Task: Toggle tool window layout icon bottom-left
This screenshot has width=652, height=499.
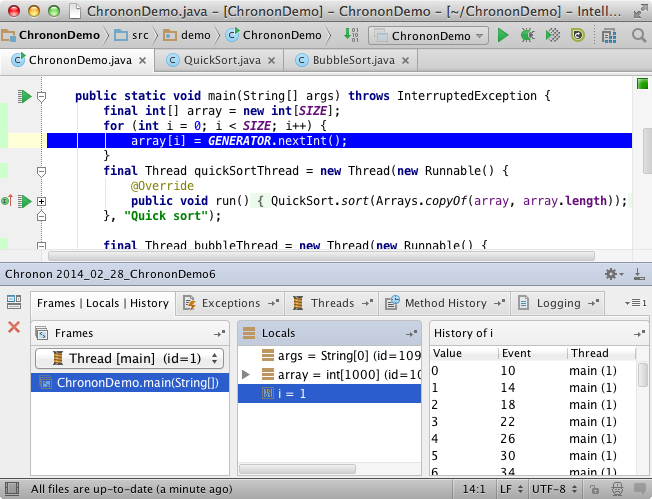Action: click(10, 489)
